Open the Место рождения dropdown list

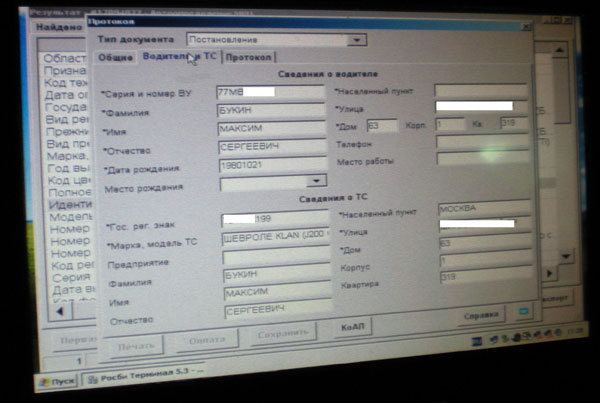317,181
